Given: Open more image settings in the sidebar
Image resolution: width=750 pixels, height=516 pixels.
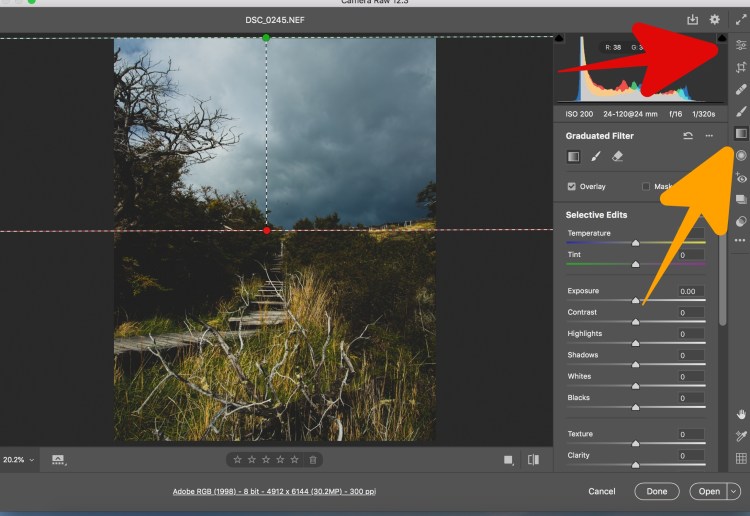Looking at the screenshot, I should coord(740,241).
